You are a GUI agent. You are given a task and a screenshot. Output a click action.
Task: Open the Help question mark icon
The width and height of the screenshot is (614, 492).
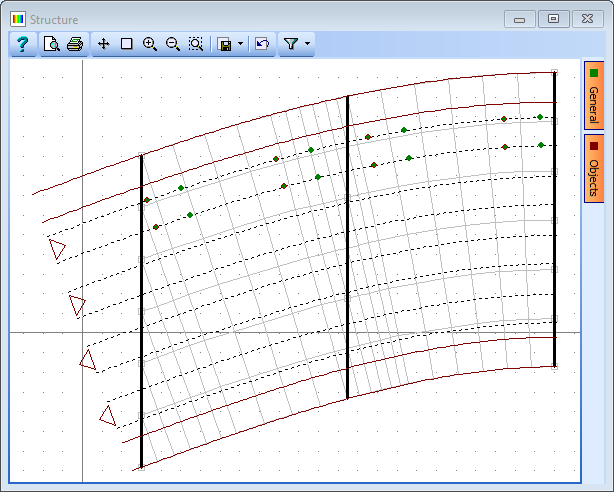coord(22,44)
